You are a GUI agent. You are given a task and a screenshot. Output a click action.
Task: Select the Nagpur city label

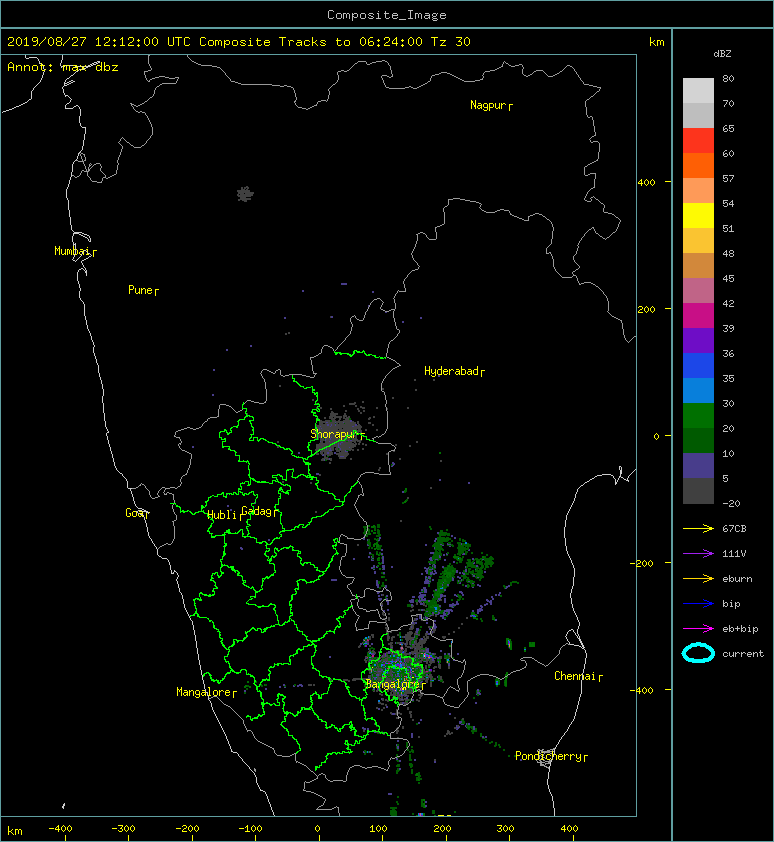(491, 105)
